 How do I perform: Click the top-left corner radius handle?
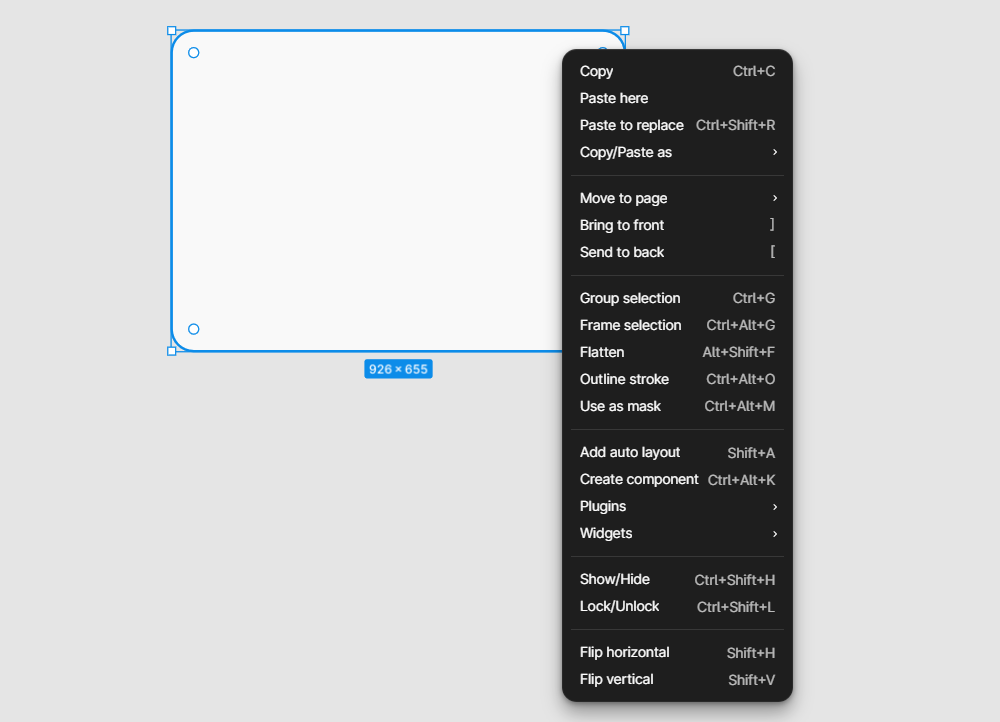194,53
